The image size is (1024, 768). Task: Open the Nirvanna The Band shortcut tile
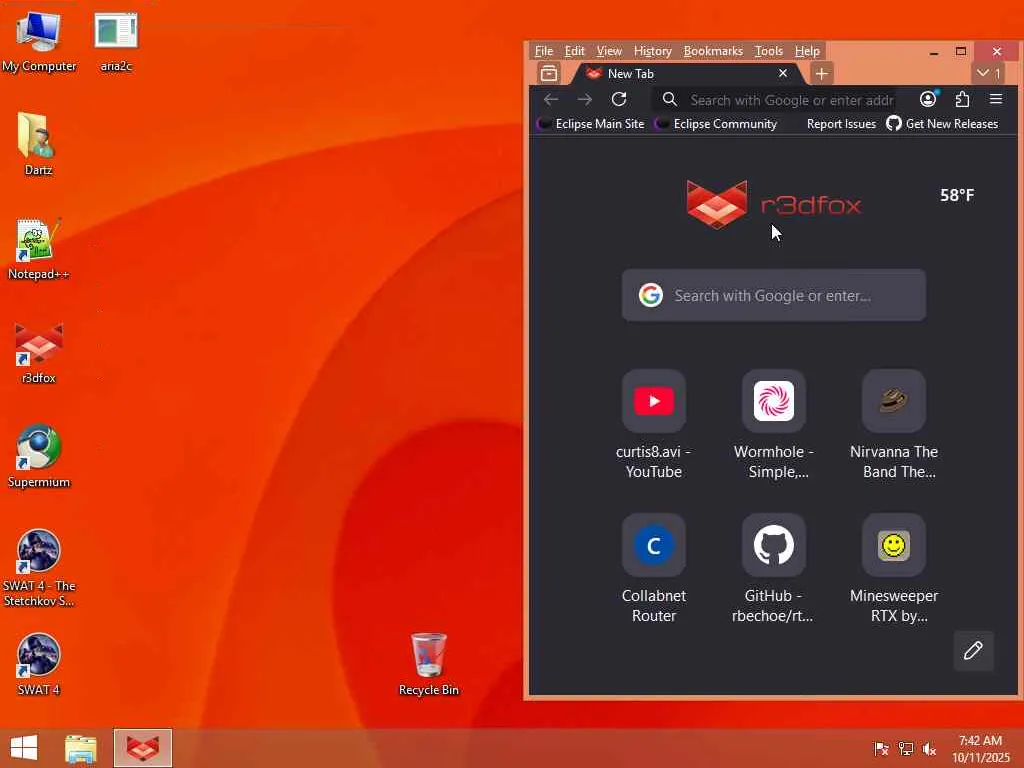894,424
